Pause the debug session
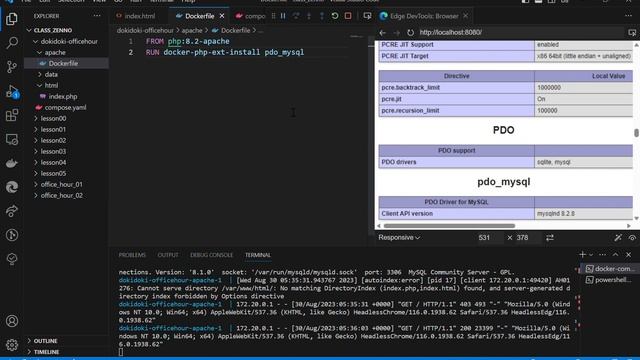 click(x=283, y=16)
